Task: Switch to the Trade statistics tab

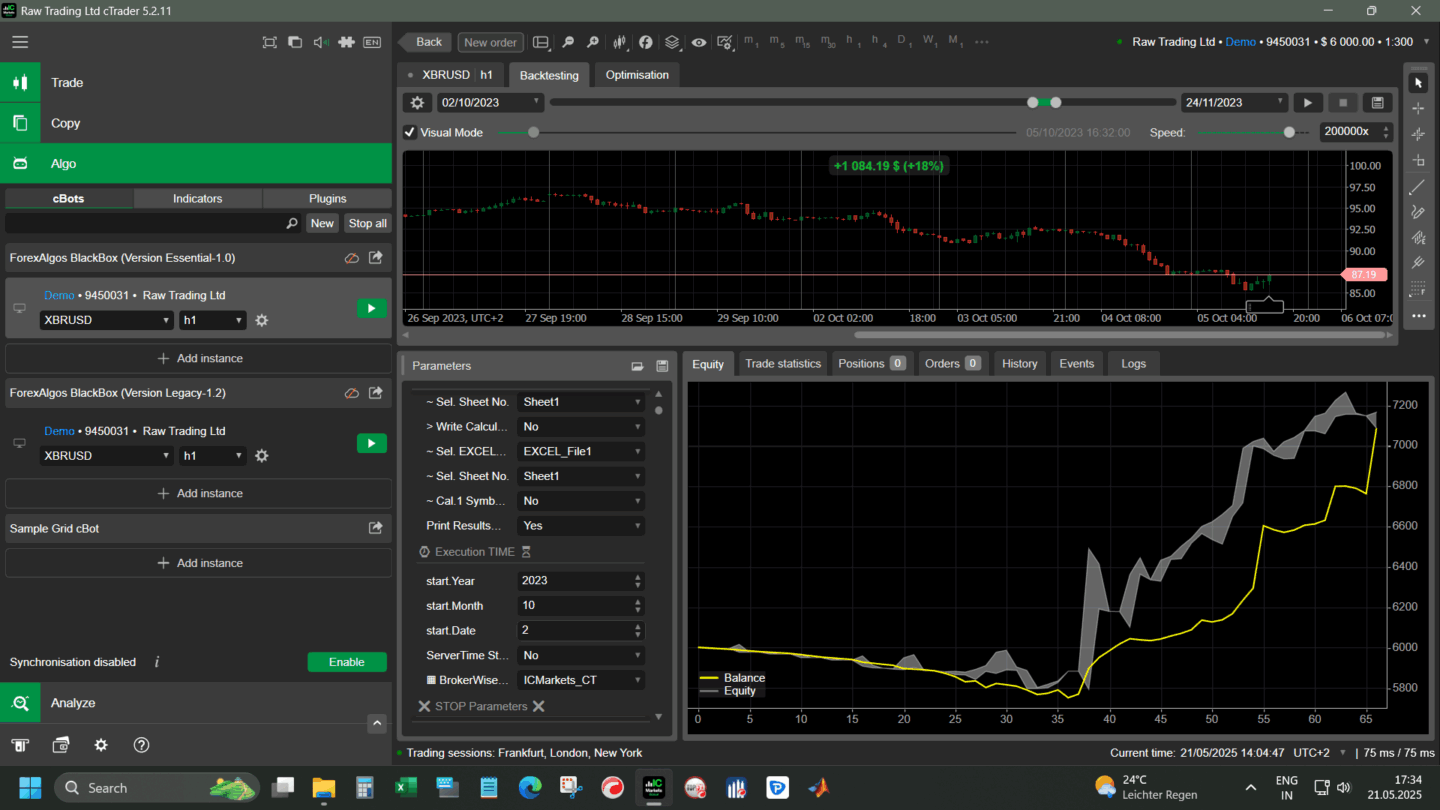Action: click(x=782, y=364)
